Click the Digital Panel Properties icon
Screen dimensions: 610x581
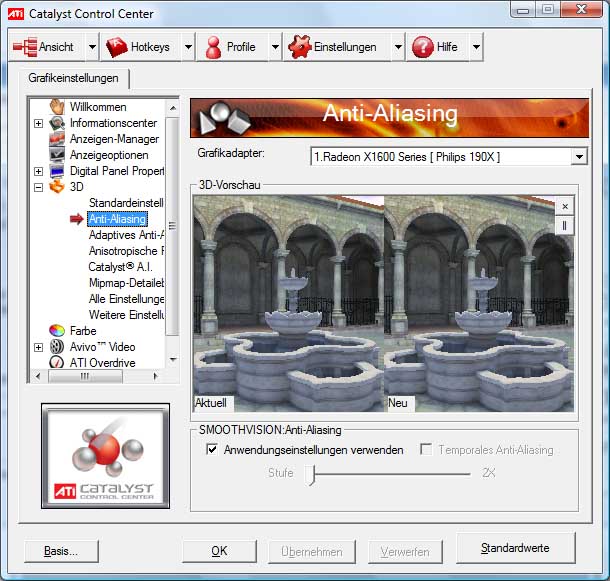pyautogui.click(x=57, y=171)
